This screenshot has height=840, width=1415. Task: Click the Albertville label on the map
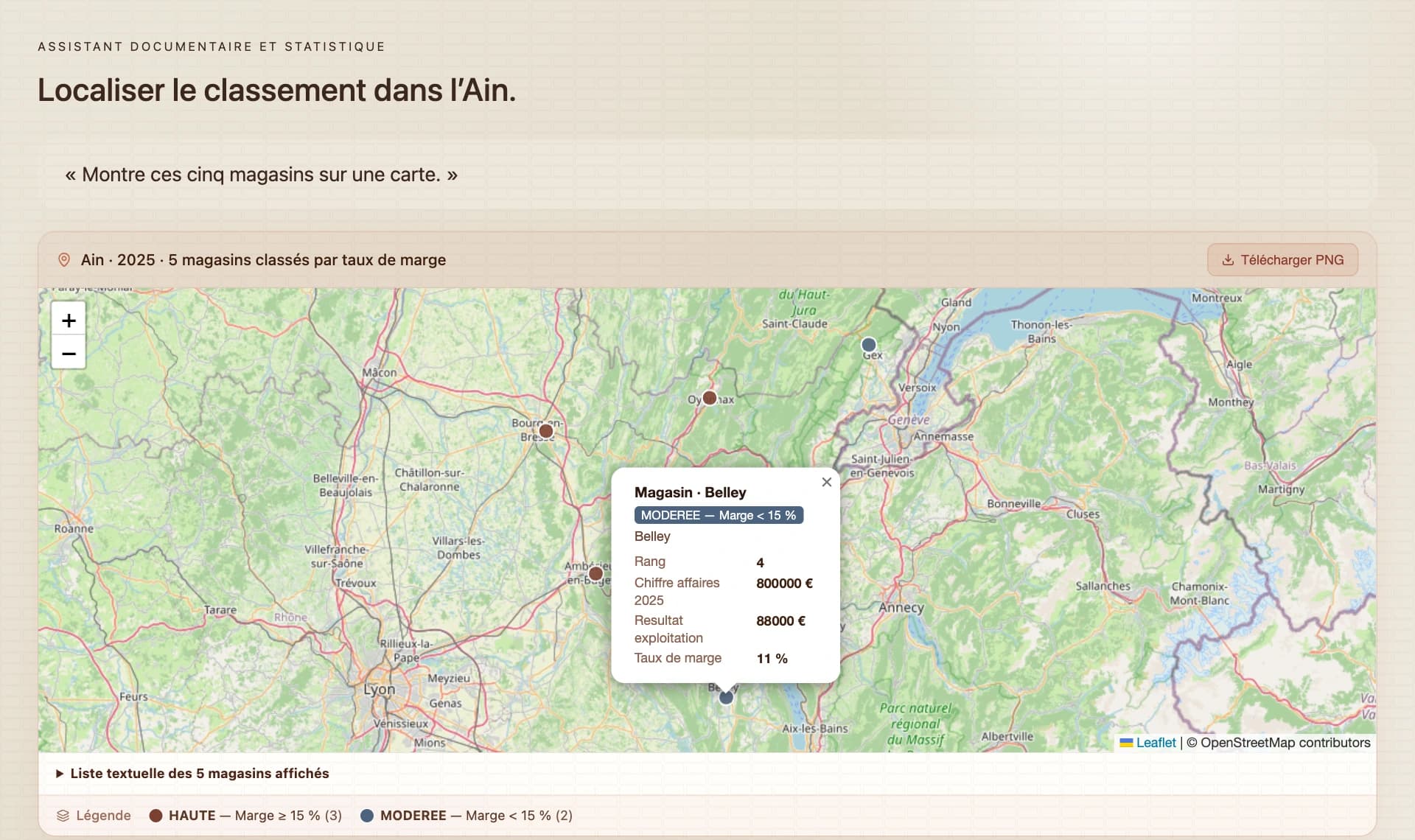(x=1007, y=736)
